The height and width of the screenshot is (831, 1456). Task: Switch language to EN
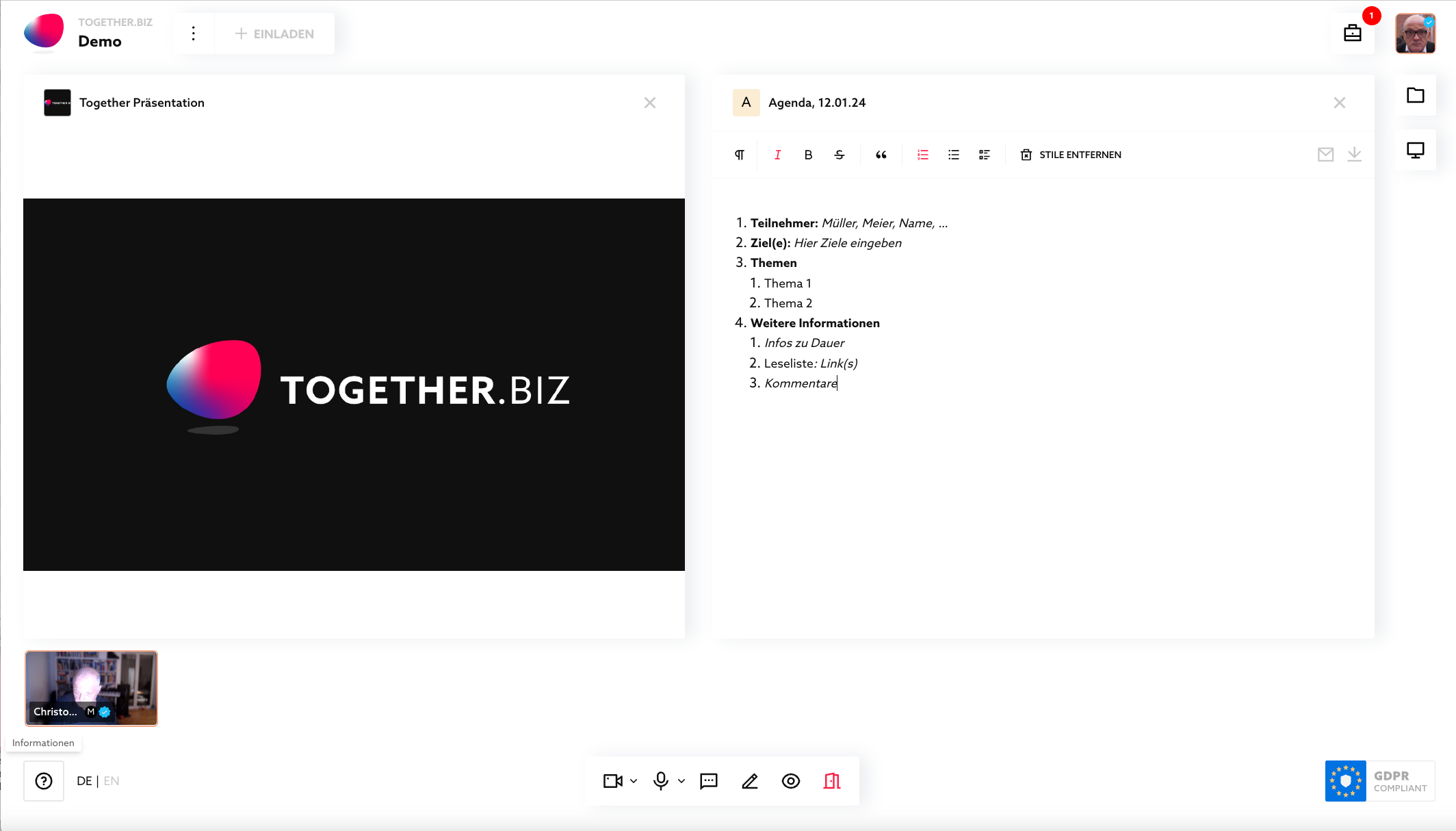[112, 780]
